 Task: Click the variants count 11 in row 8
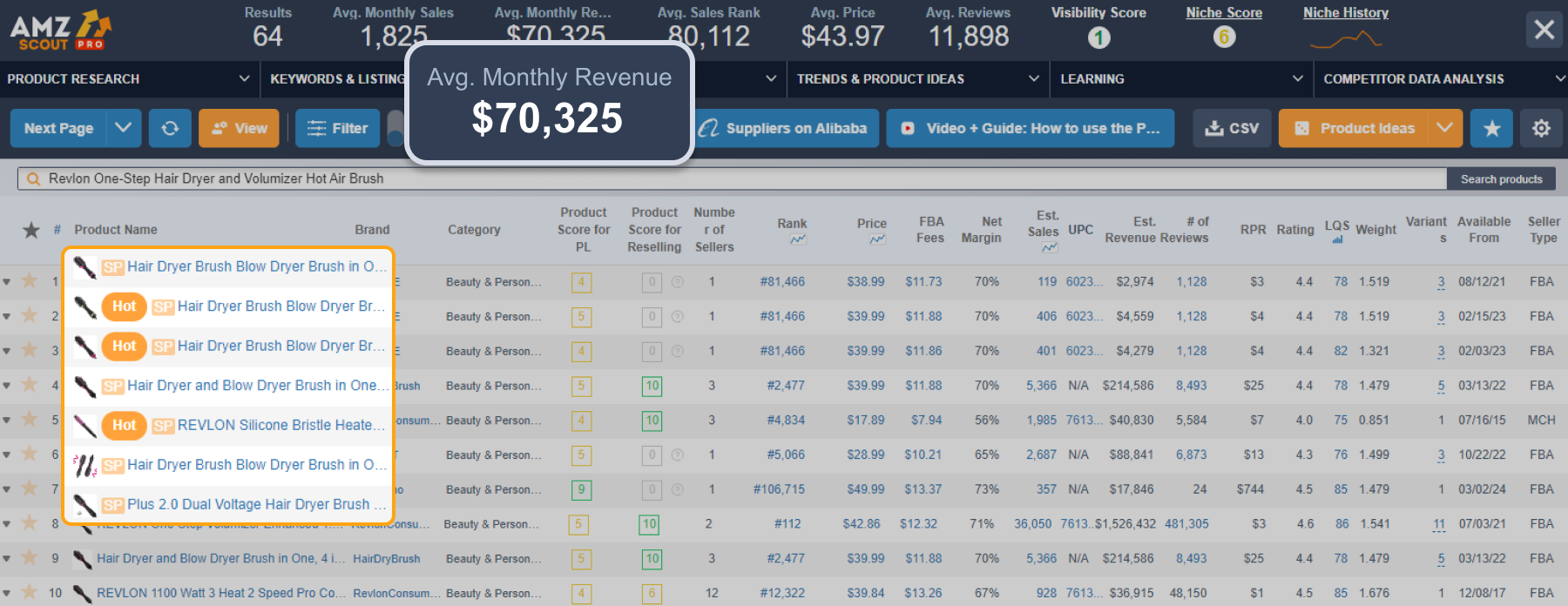tap(1439, 524)
